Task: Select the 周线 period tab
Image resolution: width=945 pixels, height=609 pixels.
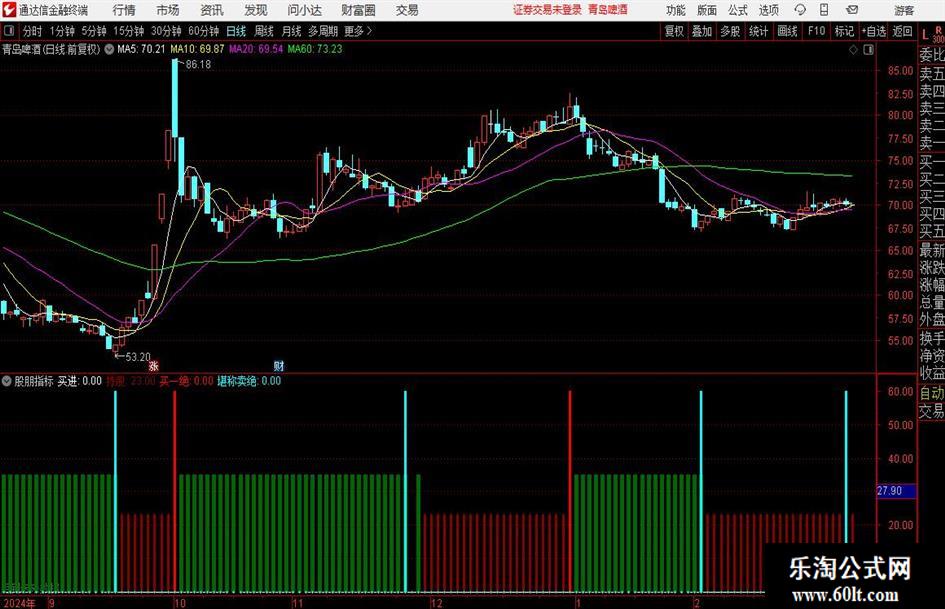Action: click(264, 31)
